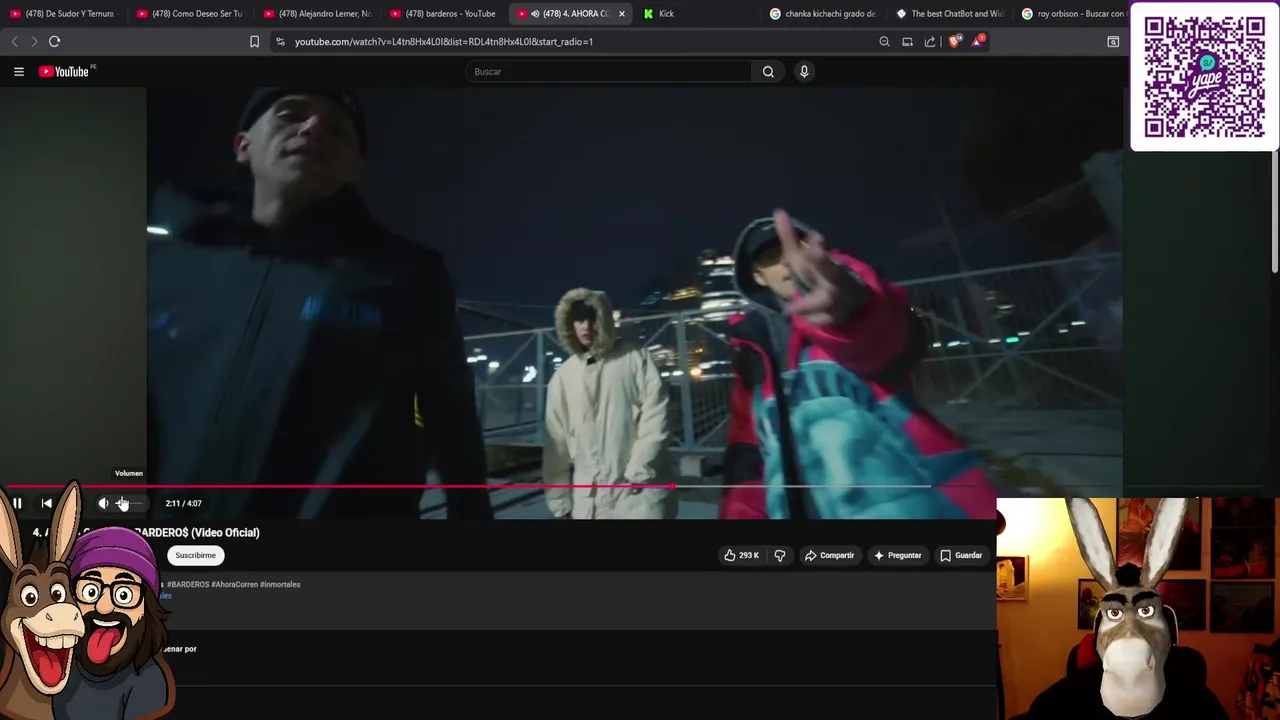Pause the video with the pause button
The width and height of the screenshot is (1280, 720).
point(17,503)
